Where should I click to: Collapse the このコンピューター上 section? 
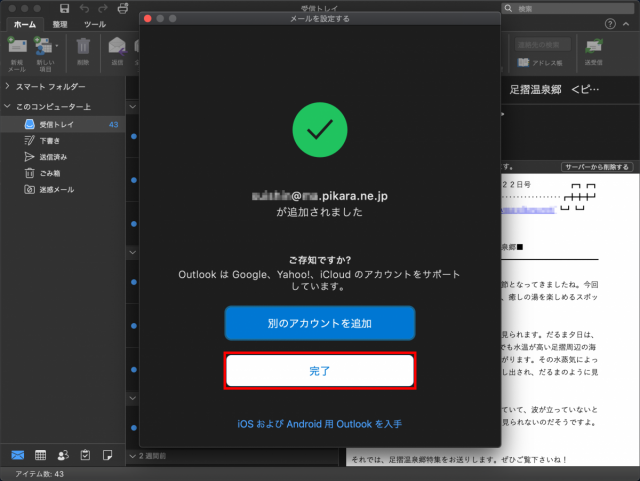coord(7,106)
